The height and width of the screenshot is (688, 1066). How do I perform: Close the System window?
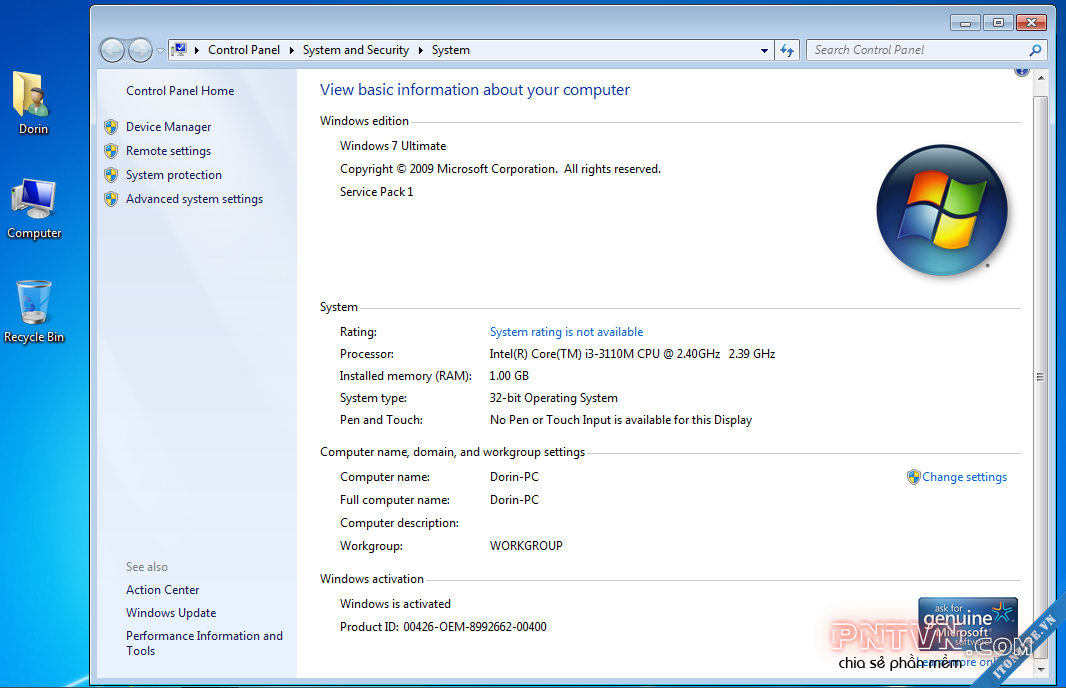click(1031, 23)
